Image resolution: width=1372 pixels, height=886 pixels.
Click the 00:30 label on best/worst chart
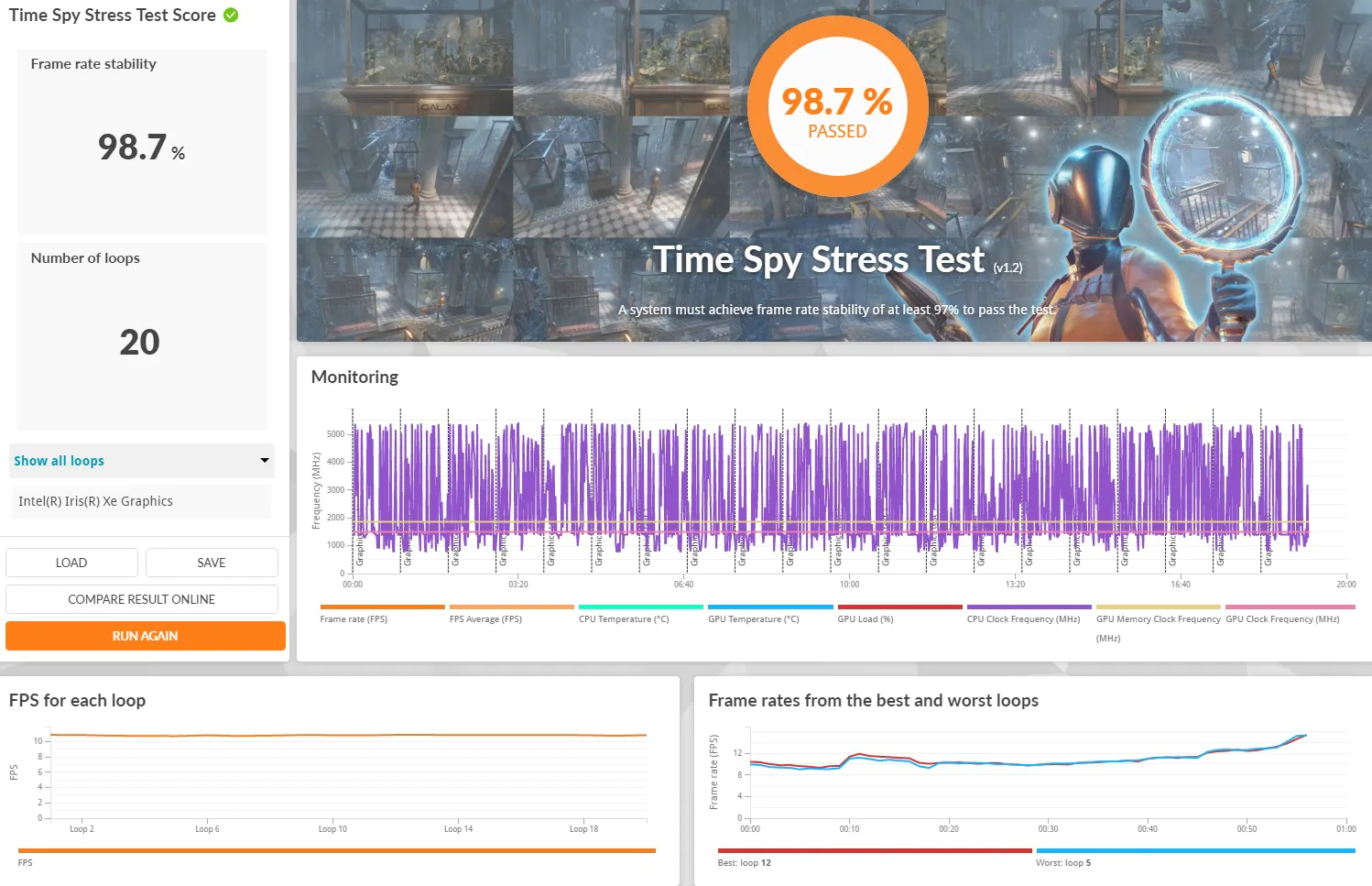pos(1048,829)
